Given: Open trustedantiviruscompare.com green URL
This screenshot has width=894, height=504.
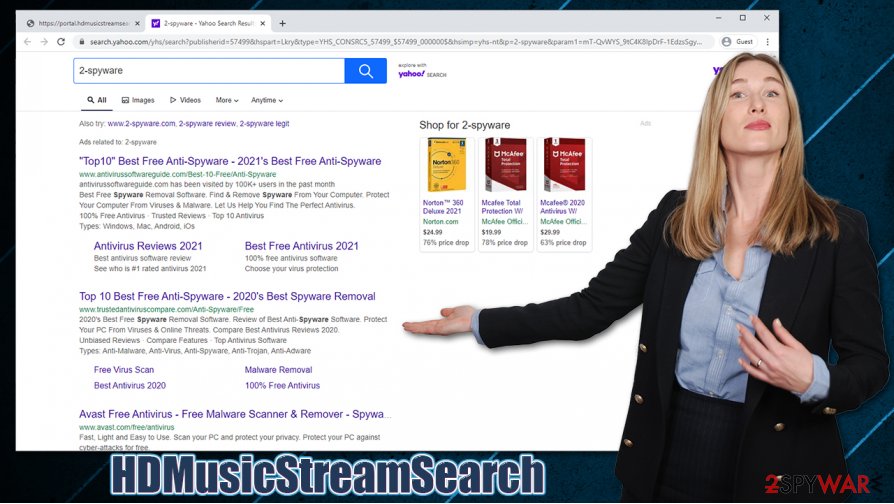Looking at the screenshot, I should [166, 309].
